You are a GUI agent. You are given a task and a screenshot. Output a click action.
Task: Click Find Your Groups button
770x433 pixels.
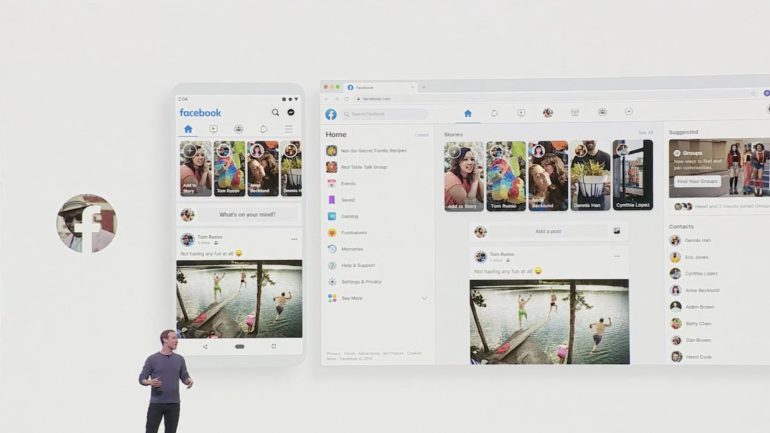[x=697, y=181]
